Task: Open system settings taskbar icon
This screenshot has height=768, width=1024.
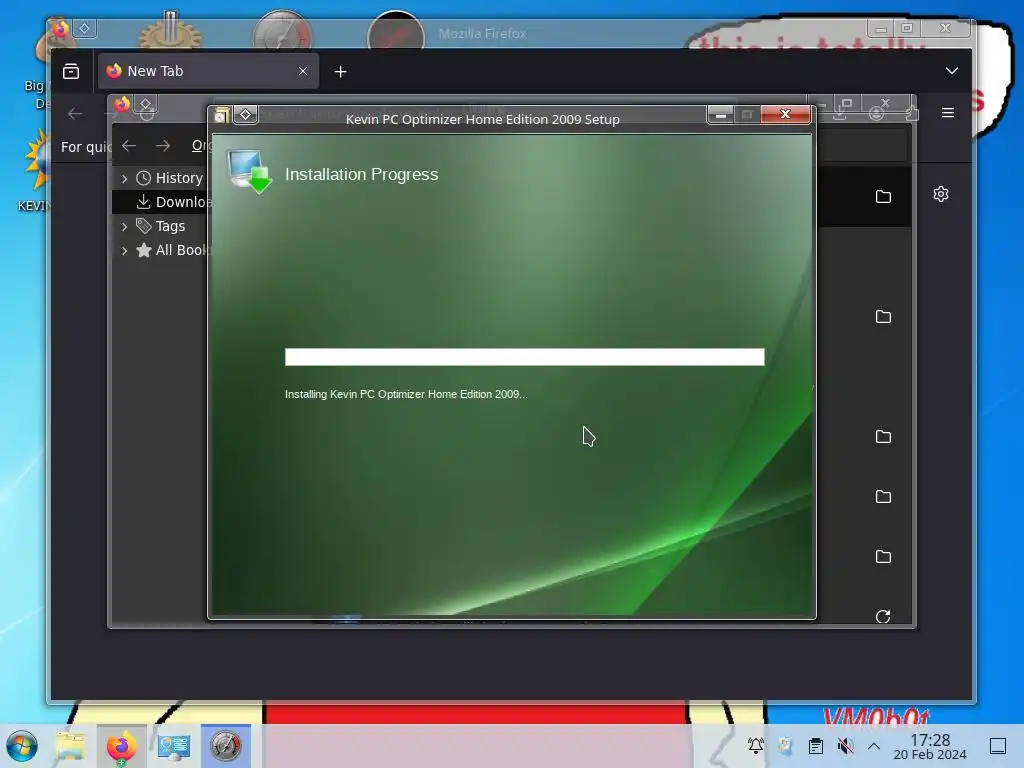Action: click(174, 746)
